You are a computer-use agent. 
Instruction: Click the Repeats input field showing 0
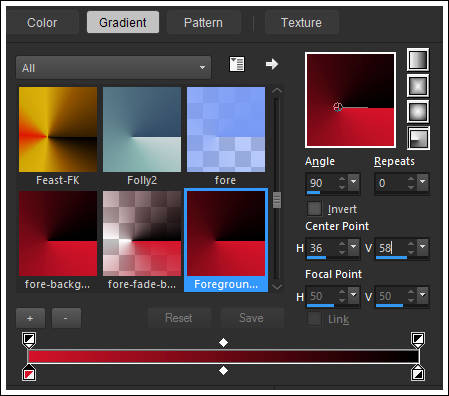pyautogui.click(x=390, y=183)
